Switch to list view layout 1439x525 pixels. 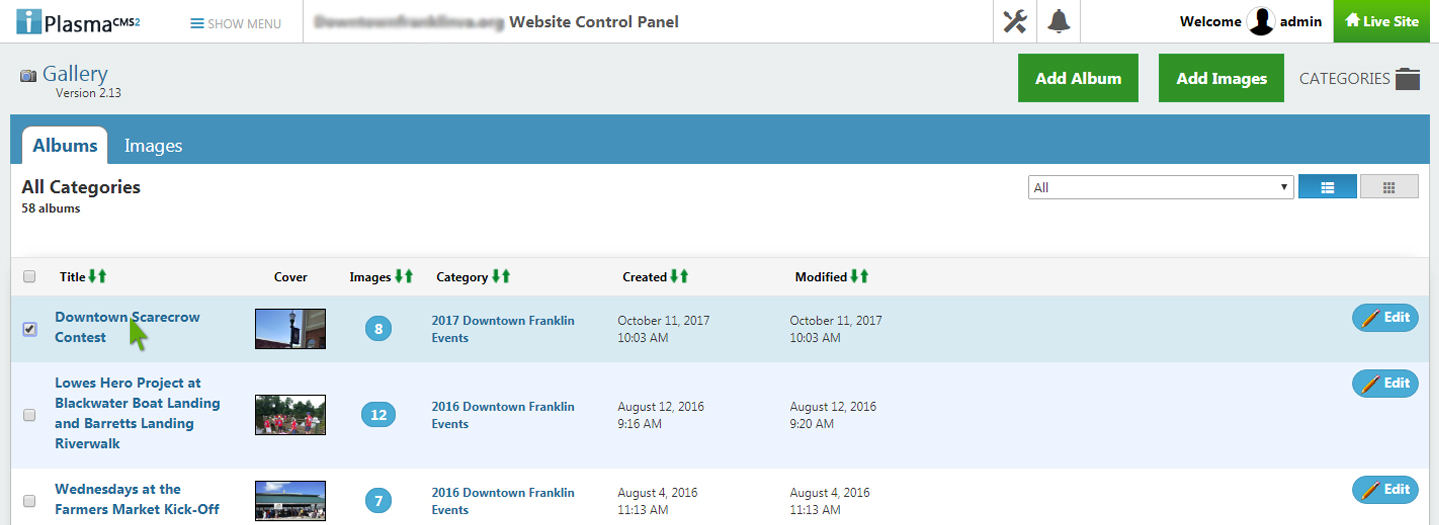tap(1327, 187)
